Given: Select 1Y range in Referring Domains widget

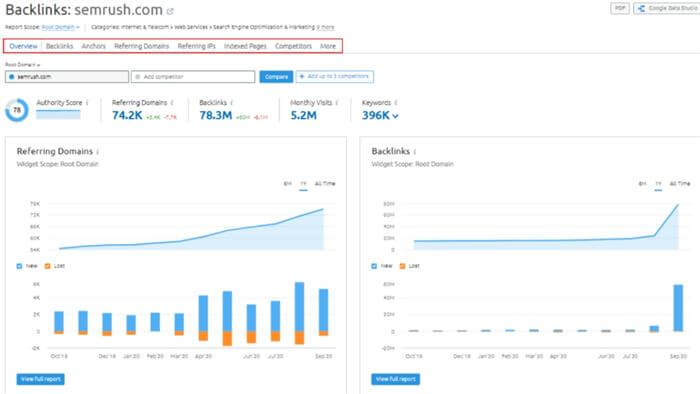Looking at the screenshot, I should coord(304,184).
